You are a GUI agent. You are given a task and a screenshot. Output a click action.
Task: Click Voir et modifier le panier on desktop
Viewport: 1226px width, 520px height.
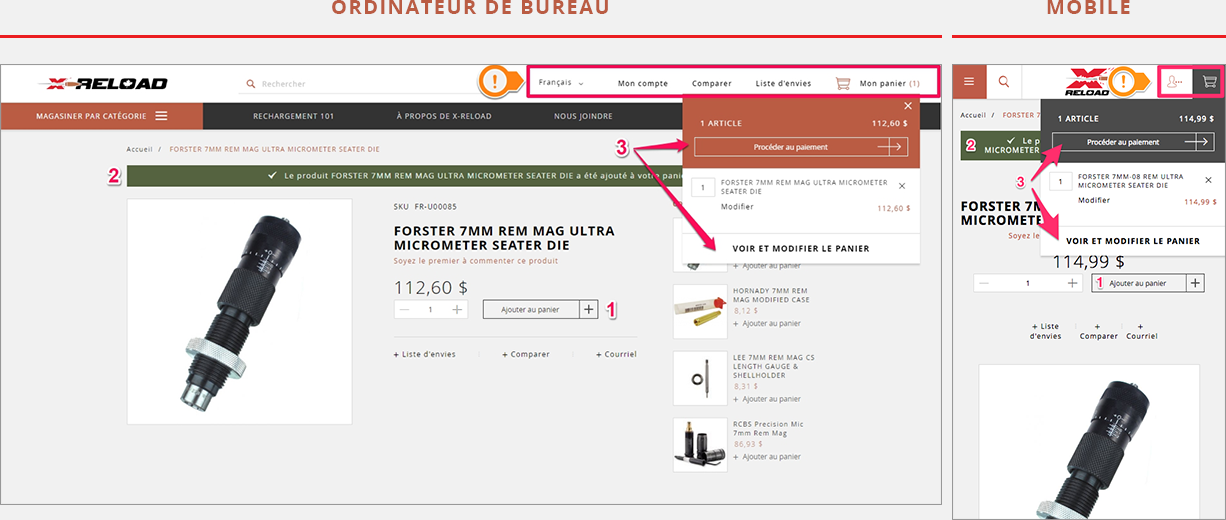tap(801, 248)
